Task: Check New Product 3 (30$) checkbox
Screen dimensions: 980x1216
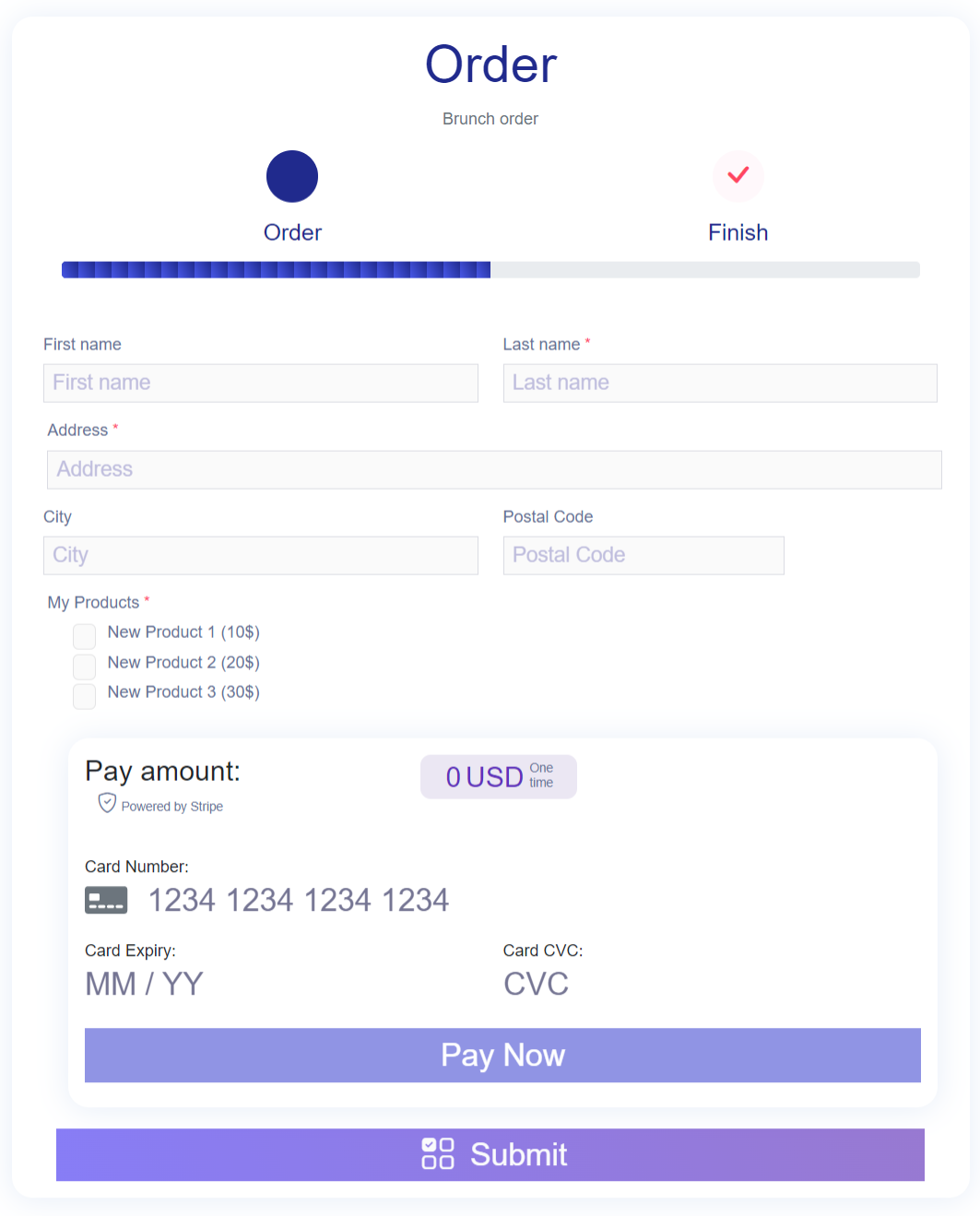Action: pyautogui.click(x=85, y=696)
